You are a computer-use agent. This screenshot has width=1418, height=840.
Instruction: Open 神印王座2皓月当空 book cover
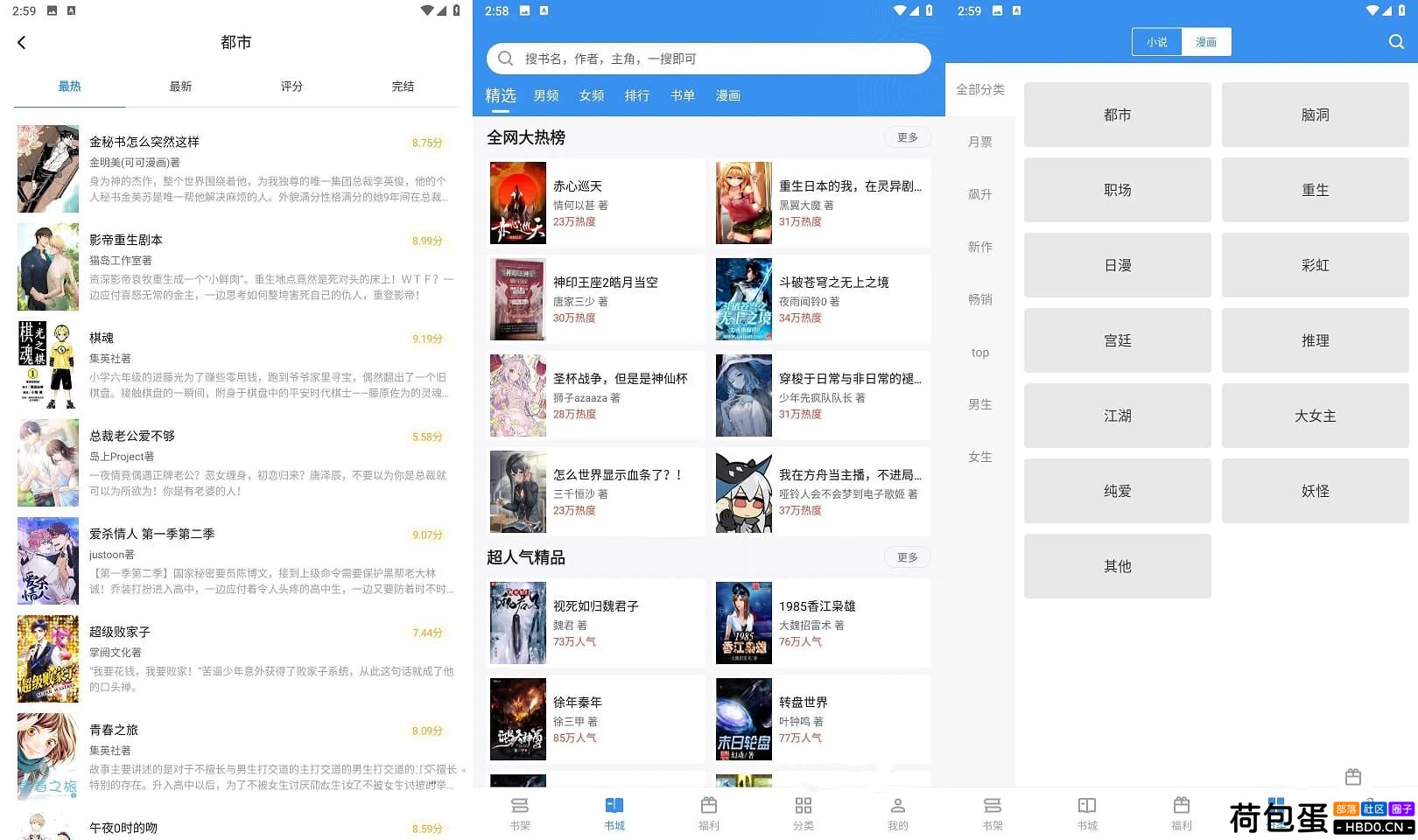pyautogui.click(x=518, y=299)
